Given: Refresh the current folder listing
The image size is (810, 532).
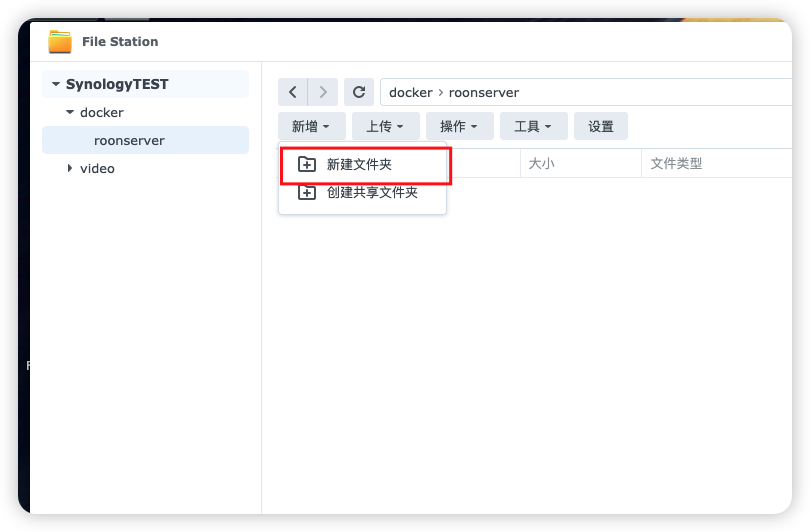Looking at the screenshot, I should point(359,92).
